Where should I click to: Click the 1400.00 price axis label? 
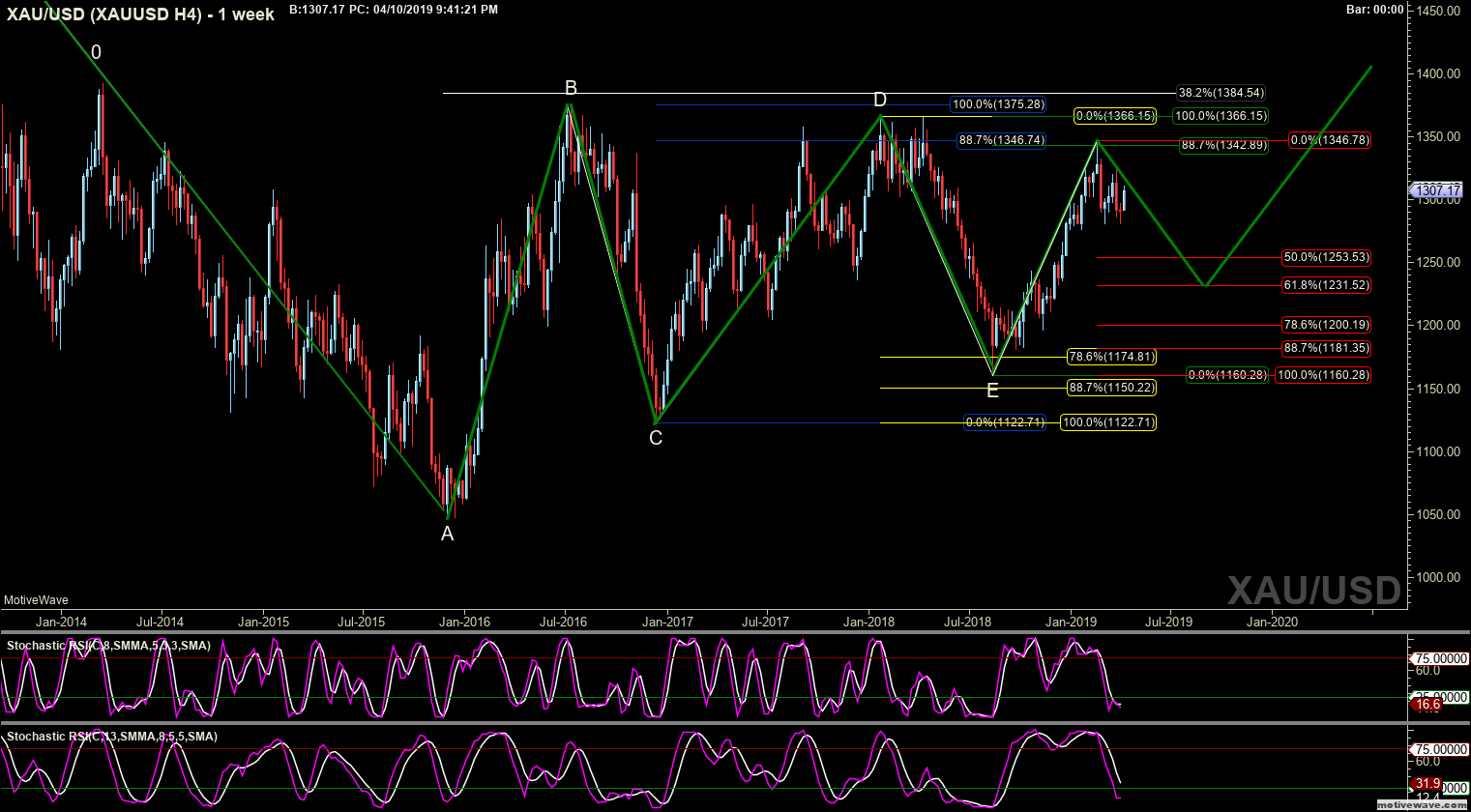pyautogui.click(x=1439, y=73)
